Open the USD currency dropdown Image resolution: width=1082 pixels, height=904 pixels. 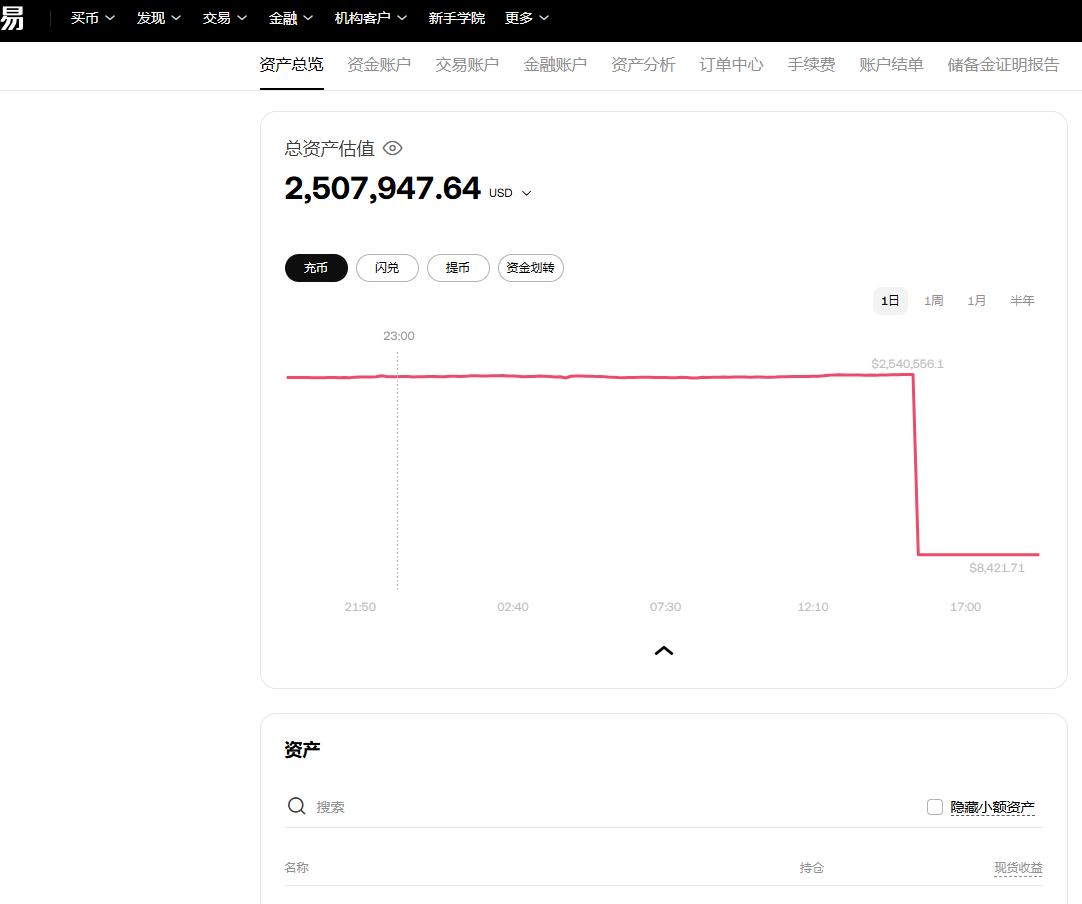(511, 193)
